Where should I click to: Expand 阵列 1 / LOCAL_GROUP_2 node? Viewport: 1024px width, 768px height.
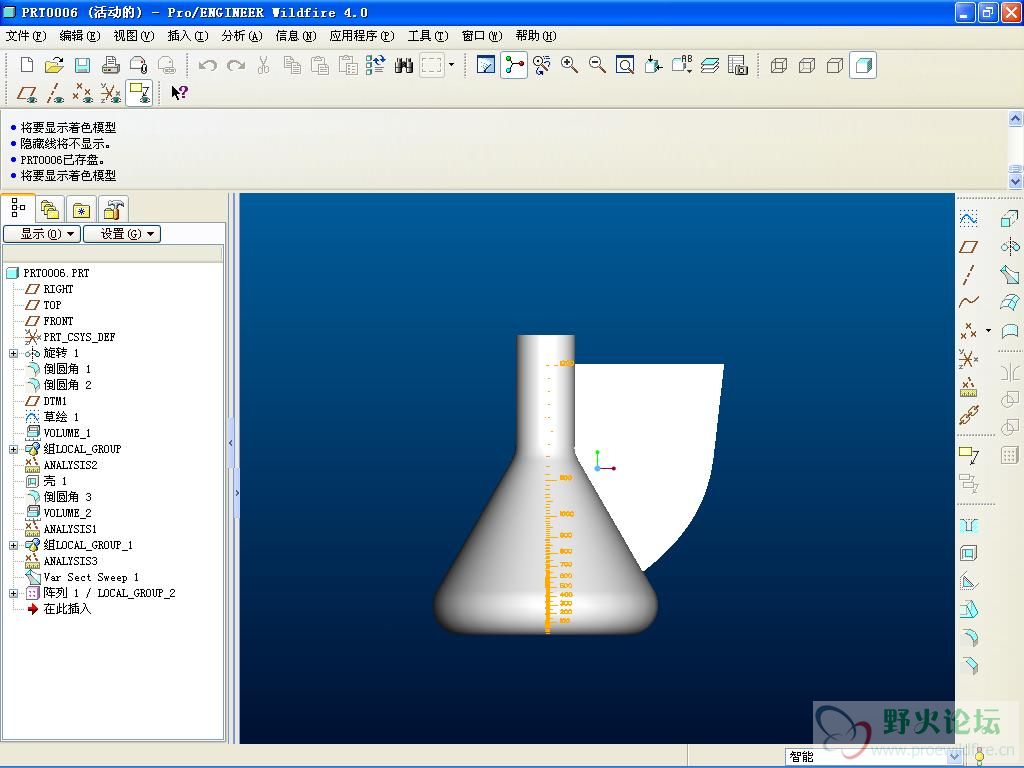point(13,594)
